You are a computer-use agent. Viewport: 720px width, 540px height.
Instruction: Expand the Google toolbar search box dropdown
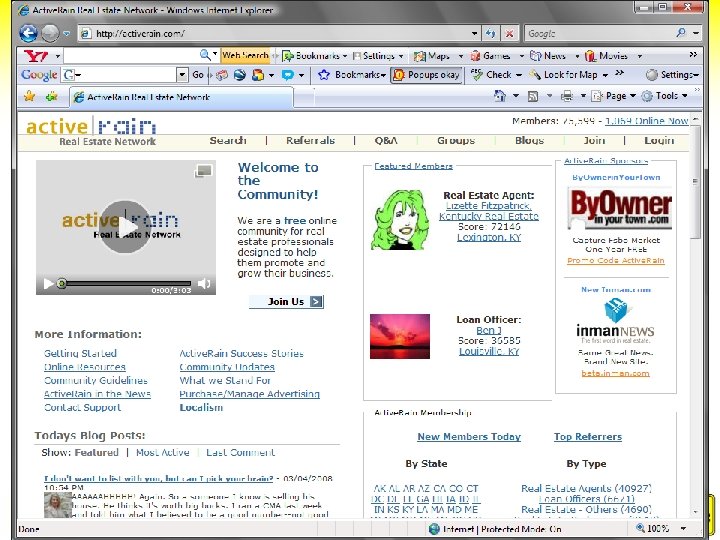tap(182, 75)
